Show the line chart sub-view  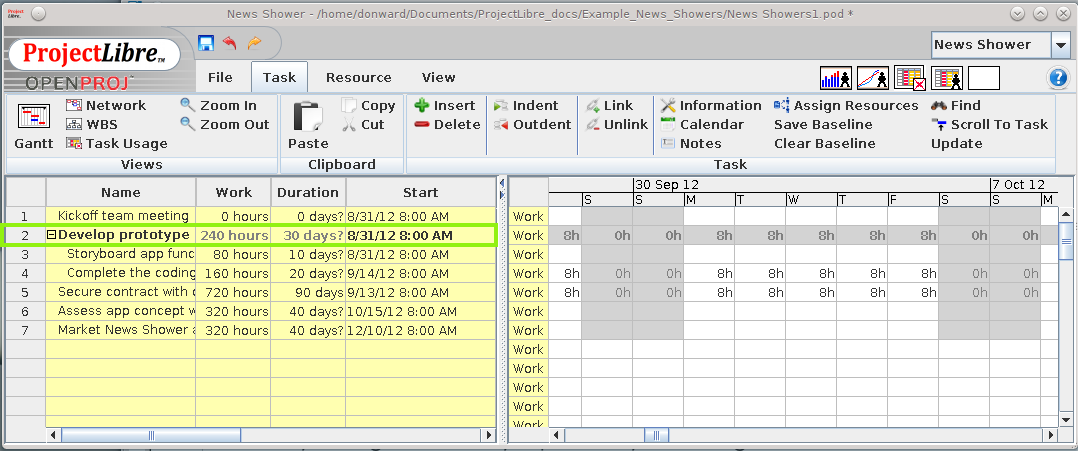click(873, 78)
